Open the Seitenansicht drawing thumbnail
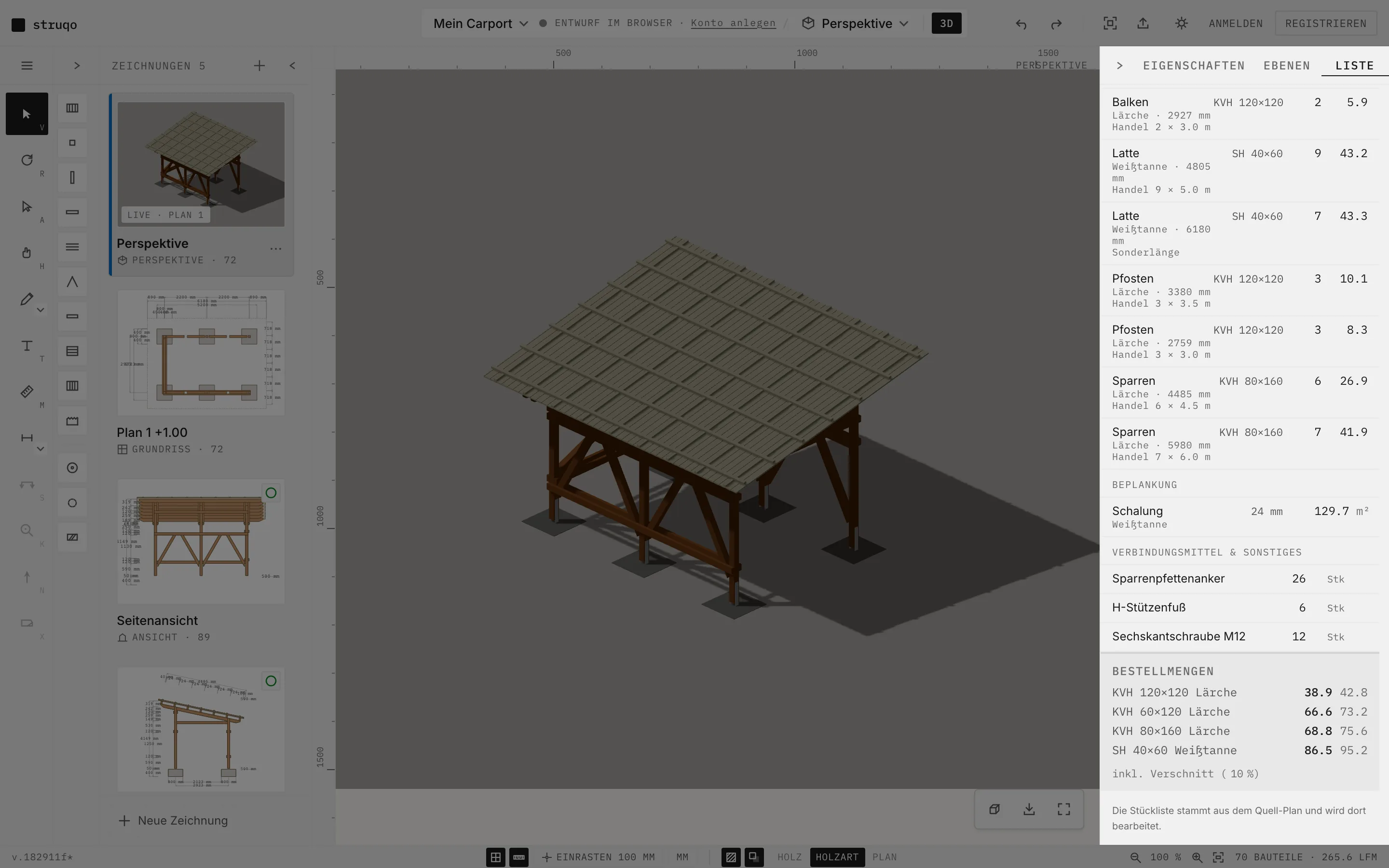This screenshot has height=868, width=1389. (201, 542)
